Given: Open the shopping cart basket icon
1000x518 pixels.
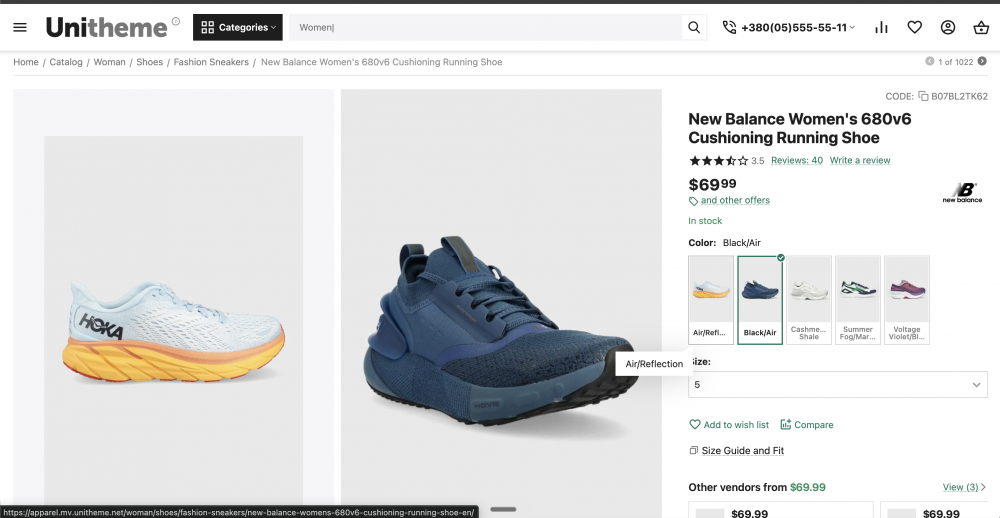Looking at the screenshot, I should click(x=981, y=27).
